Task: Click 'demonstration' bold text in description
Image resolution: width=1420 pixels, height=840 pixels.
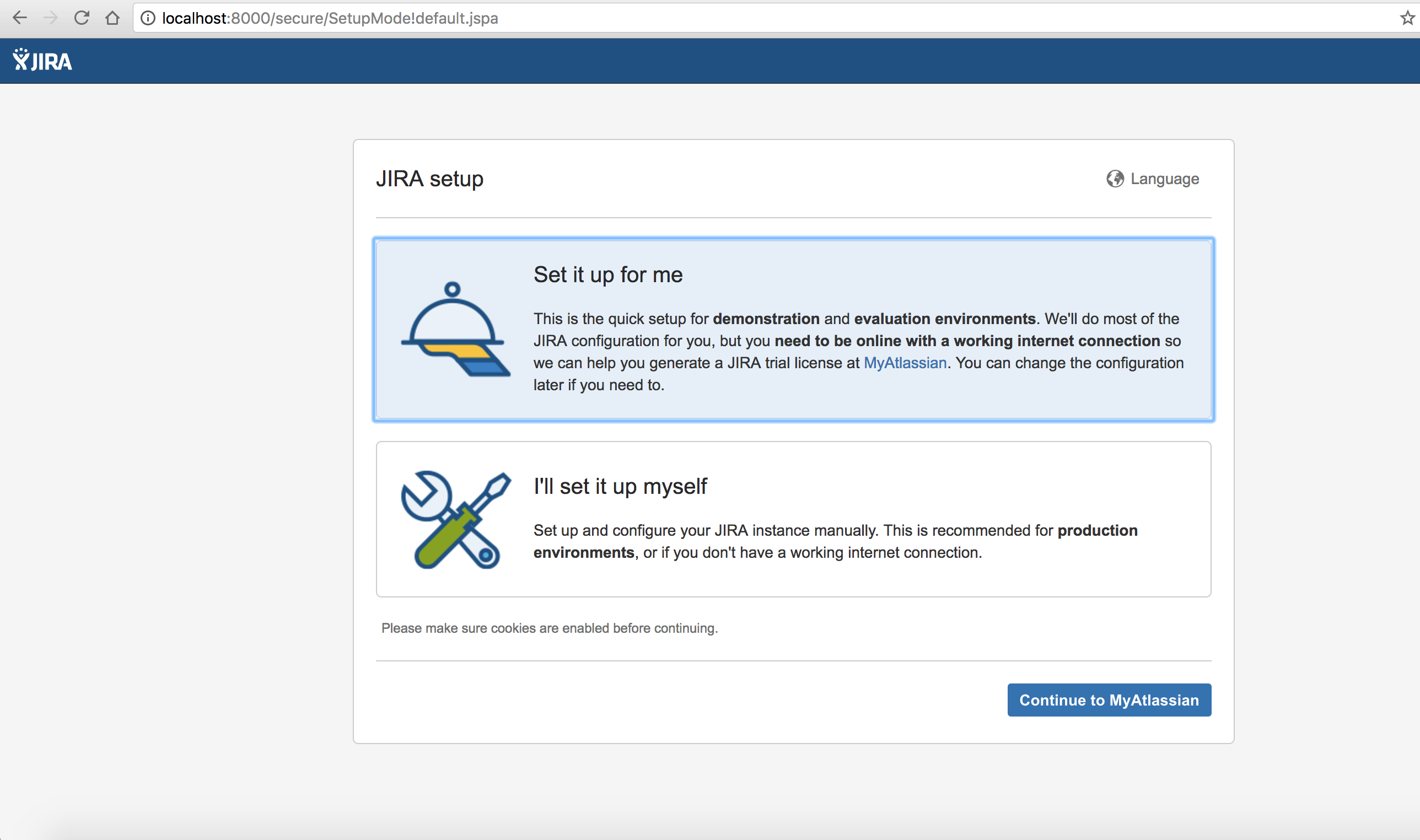Action: point(766,319)
